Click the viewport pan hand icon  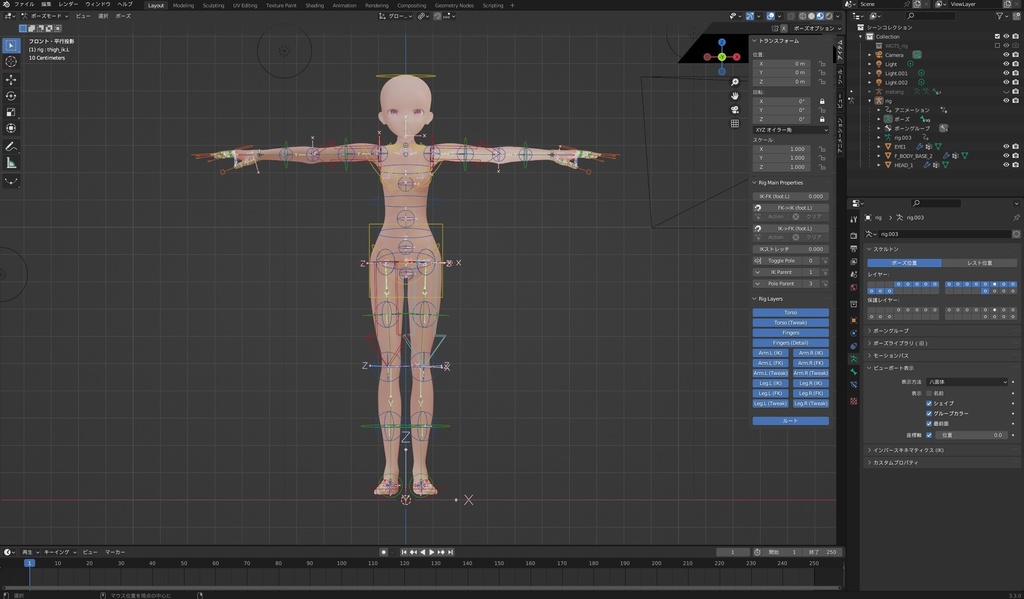tap(735, 96)
